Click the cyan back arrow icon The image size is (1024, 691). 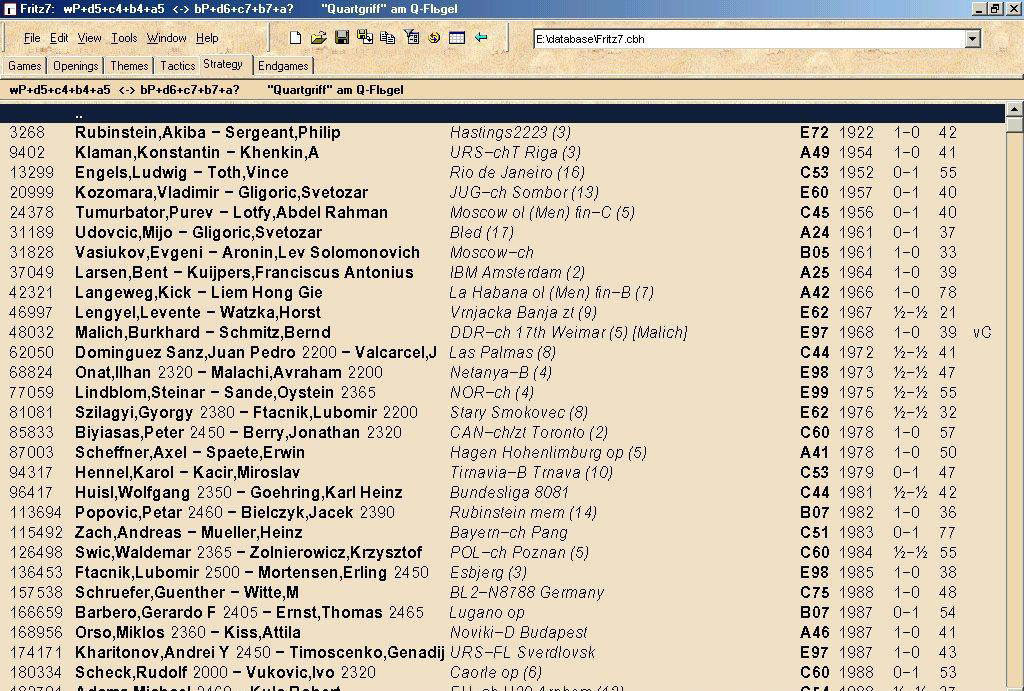(481, 38)
